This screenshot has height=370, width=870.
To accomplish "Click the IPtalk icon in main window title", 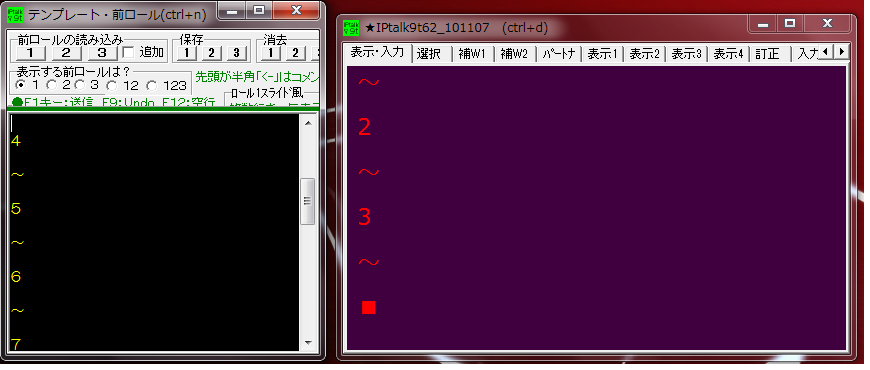I will [x=351, y=28].
